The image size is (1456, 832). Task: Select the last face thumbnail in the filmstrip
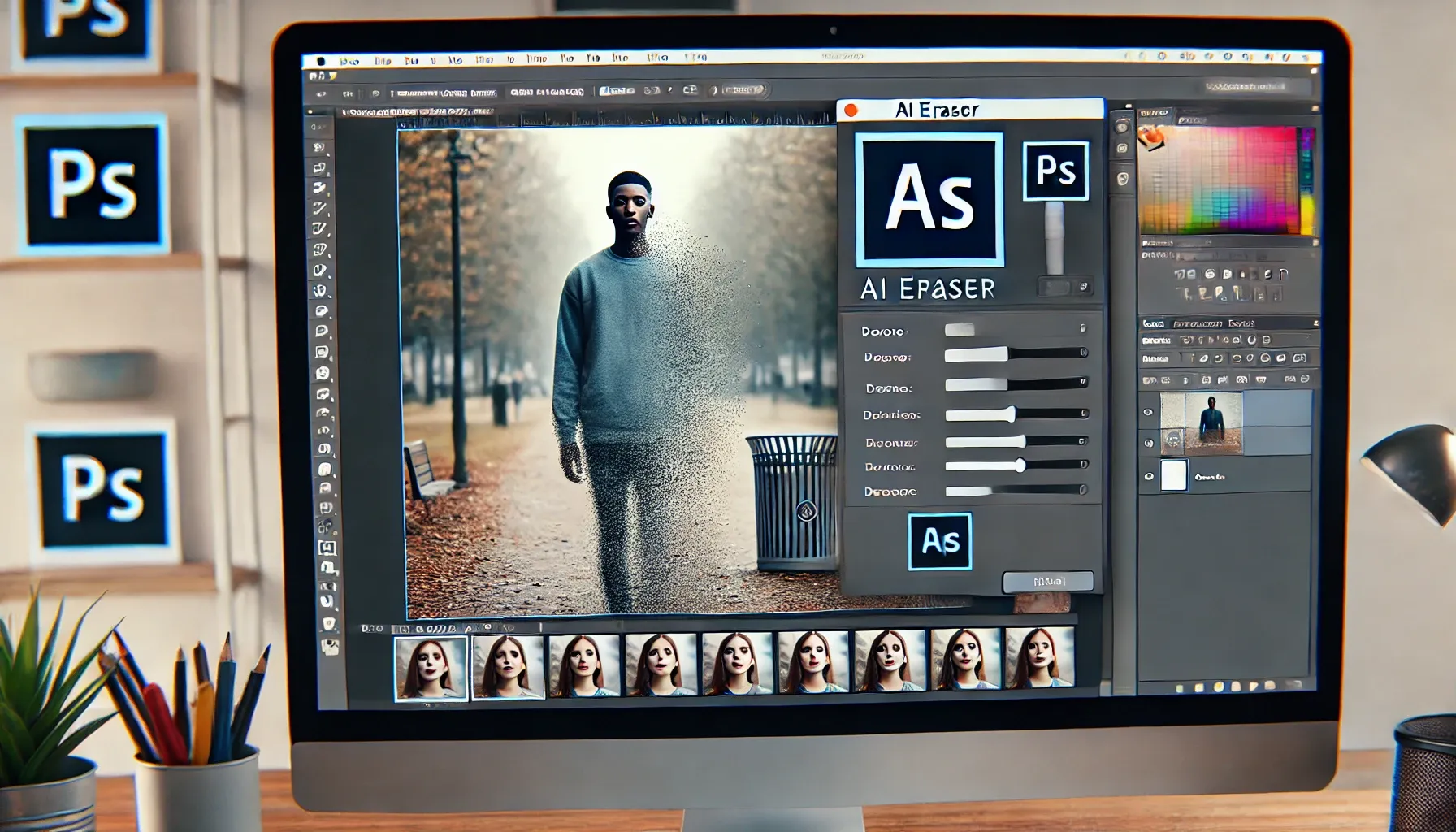[x=1039, y=656]
